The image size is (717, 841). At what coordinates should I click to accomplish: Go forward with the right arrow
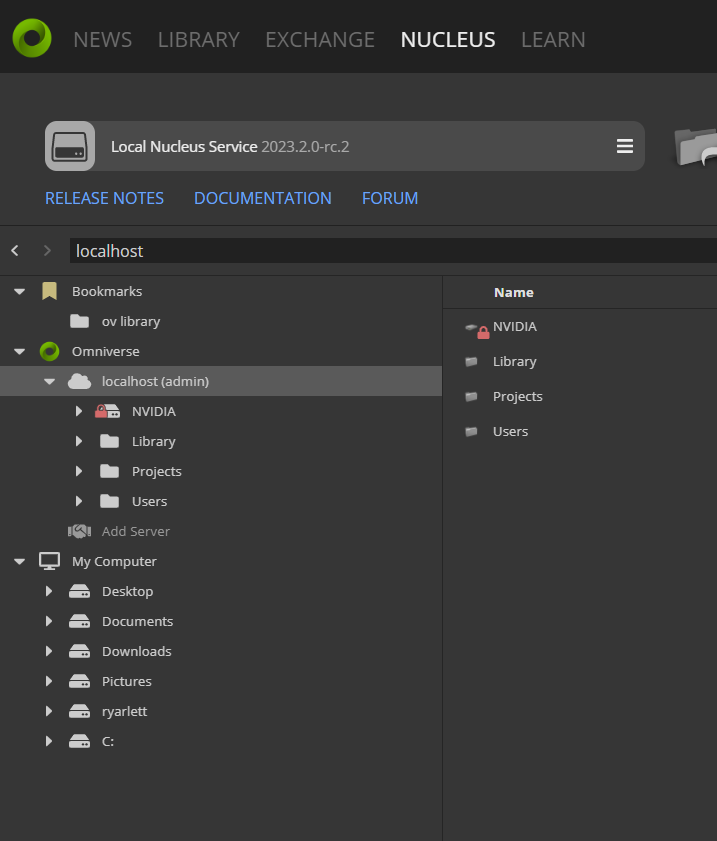click(47, 250)
